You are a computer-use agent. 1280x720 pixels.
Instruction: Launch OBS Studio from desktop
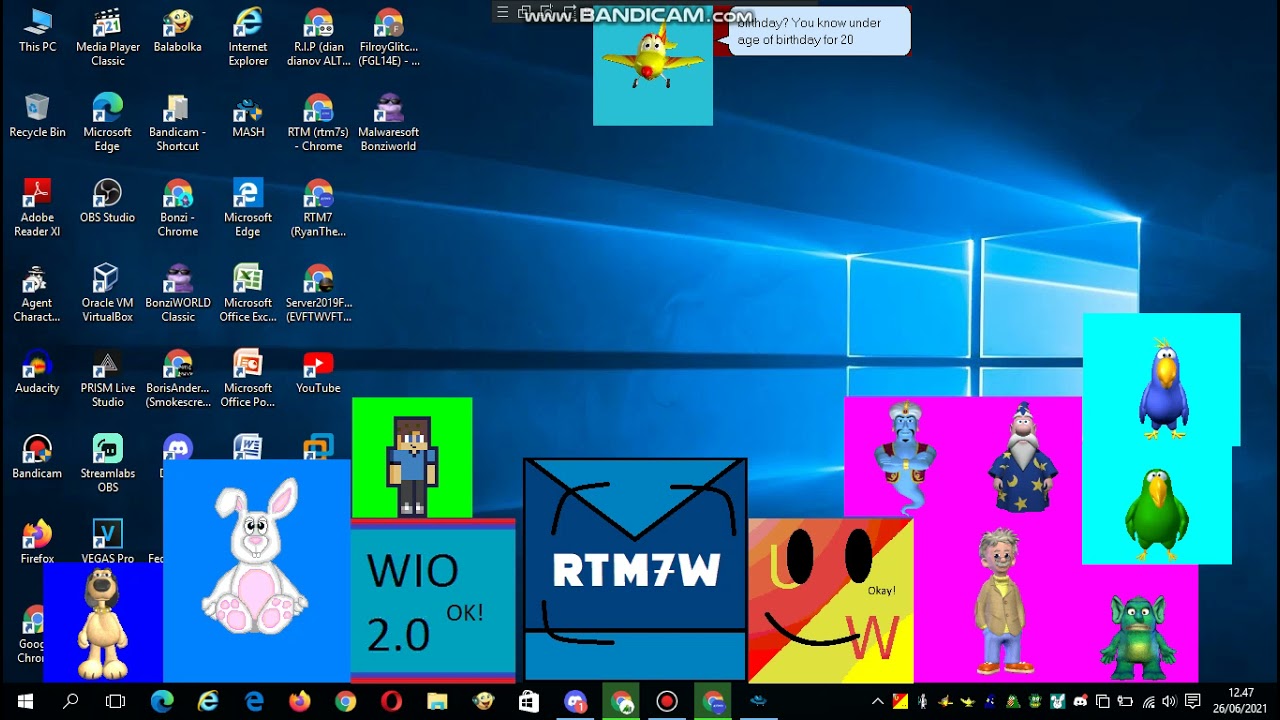point(107,201)
